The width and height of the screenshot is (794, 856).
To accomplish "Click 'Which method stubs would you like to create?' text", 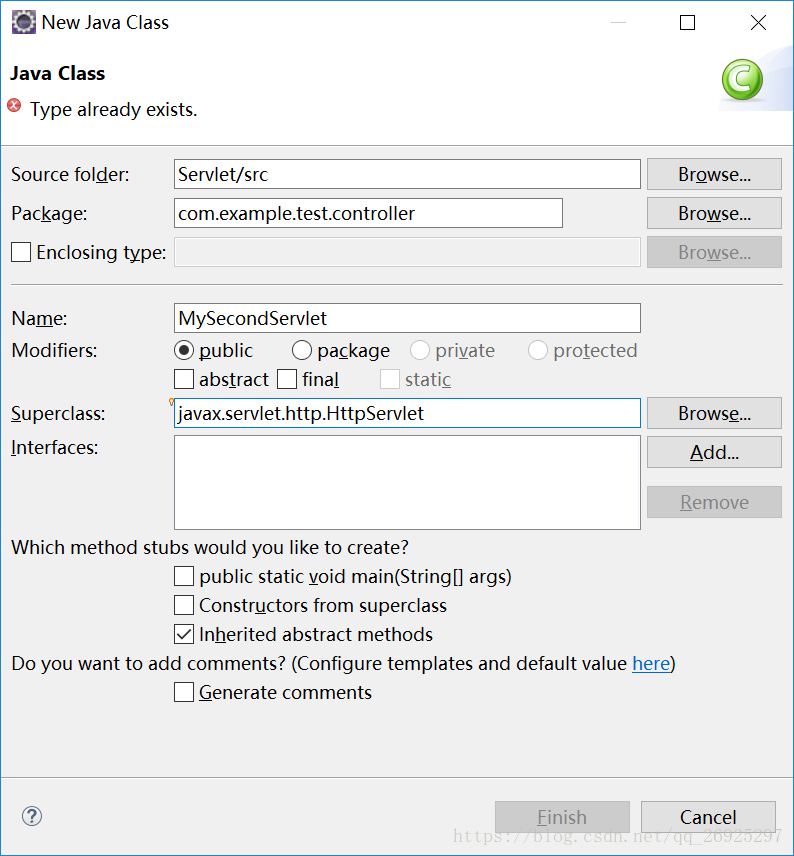I will point(210,548).
